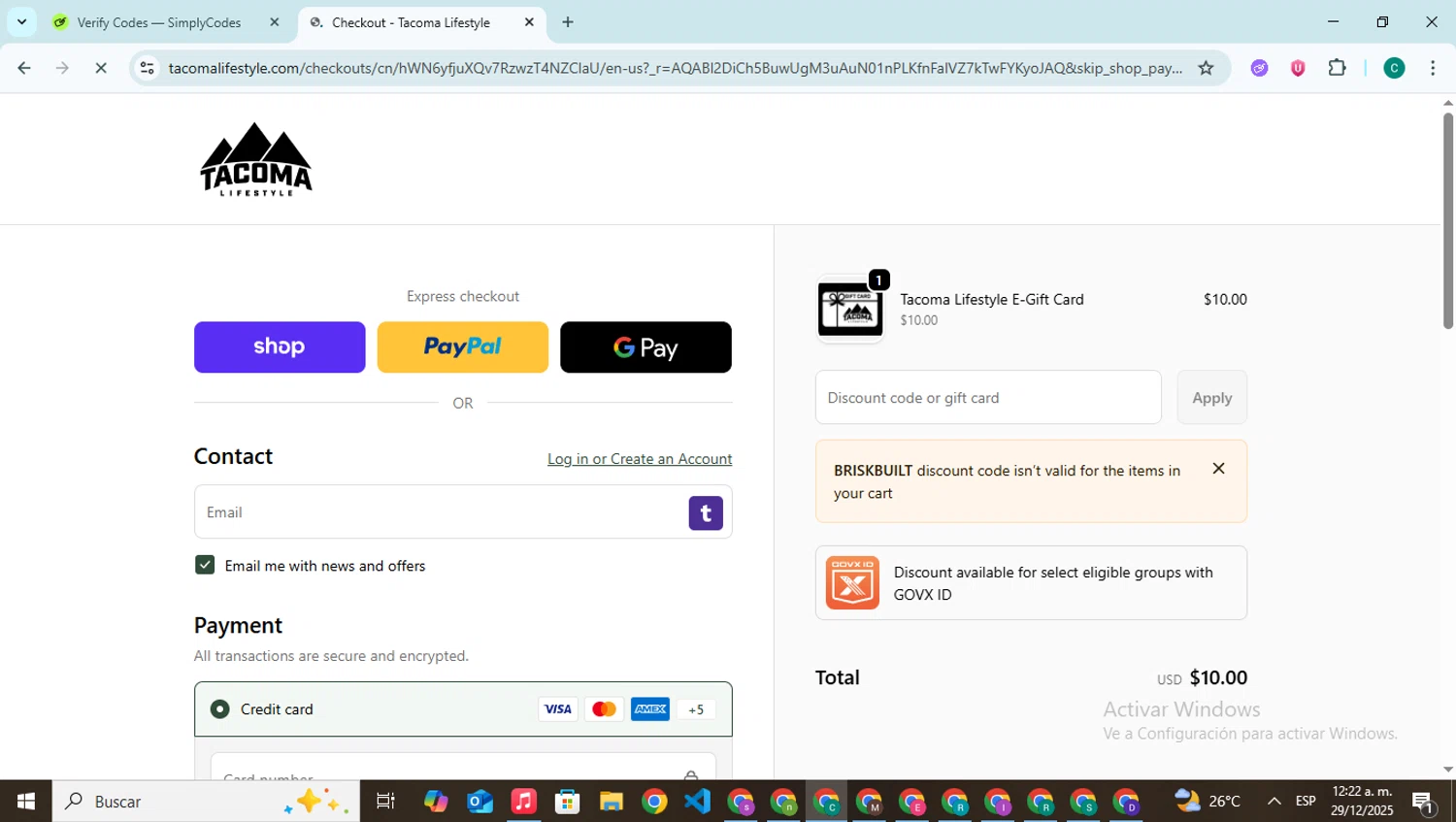Click the purple autofill icon in Email field
Image resolution: width=1456 pixels, height=822 pixels.
(706, 512)
